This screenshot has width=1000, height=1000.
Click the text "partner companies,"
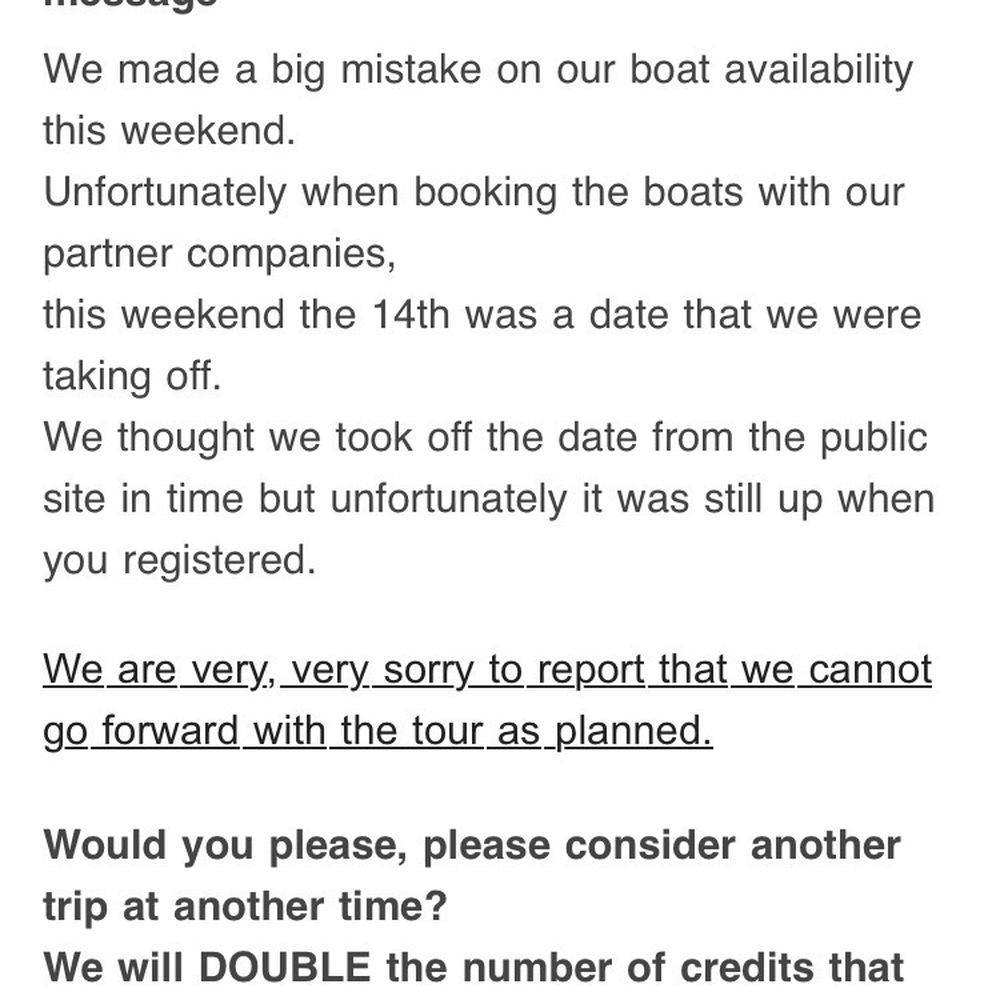tap(219, 255)
